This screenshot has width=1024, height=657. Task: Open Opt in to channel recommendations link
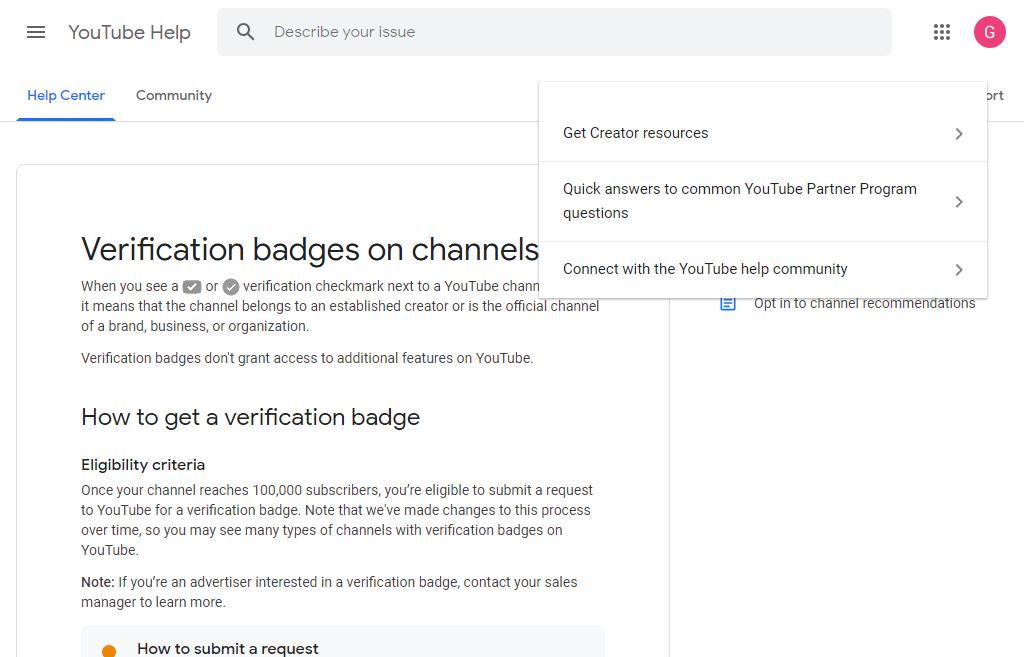pos(864,303)
